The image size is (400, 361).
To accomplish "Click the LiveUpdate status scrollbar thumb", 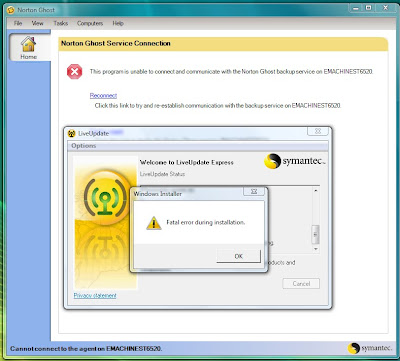I will 315,234.
